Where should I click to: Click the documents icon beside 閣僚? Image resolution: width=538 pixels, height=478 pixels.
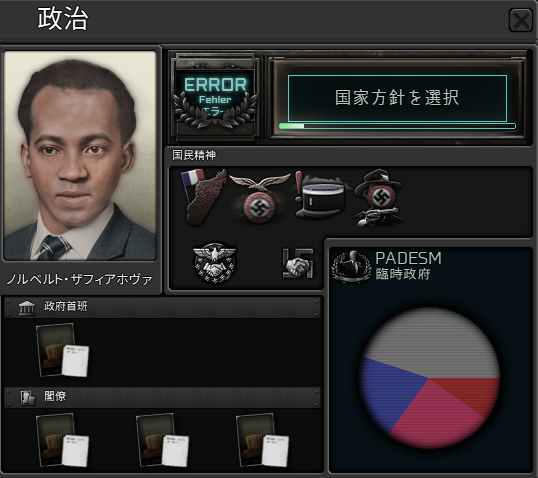pyautogui.click(x=27, y=398)
